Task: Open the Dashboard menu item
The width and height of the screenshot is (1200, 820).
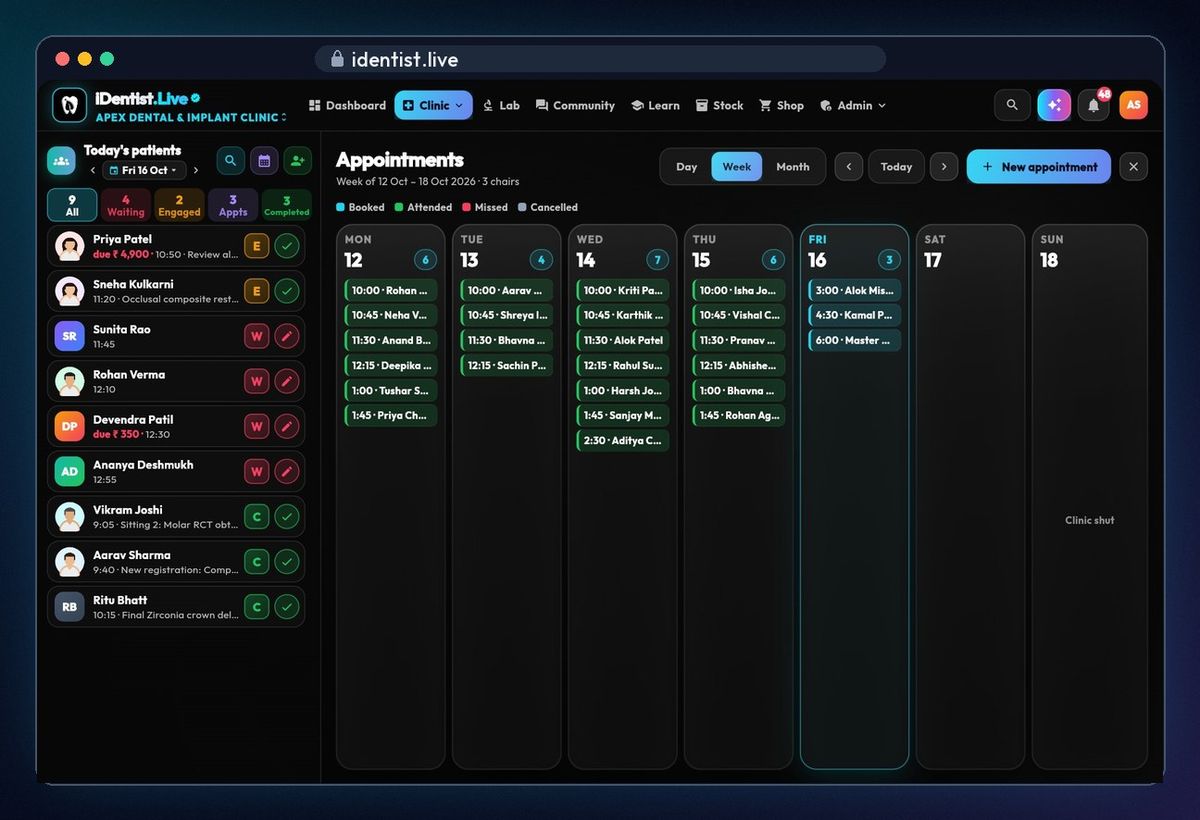Action: pos(347,105)
